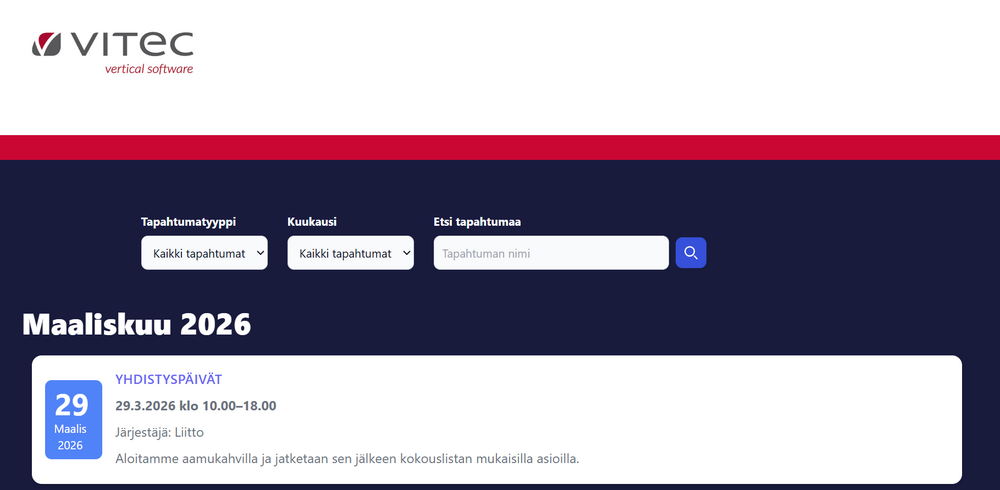Screen dimensions: 1000x490
Task: Click the Vitec checkmark logo icon
Action: (x=47, y=44)
